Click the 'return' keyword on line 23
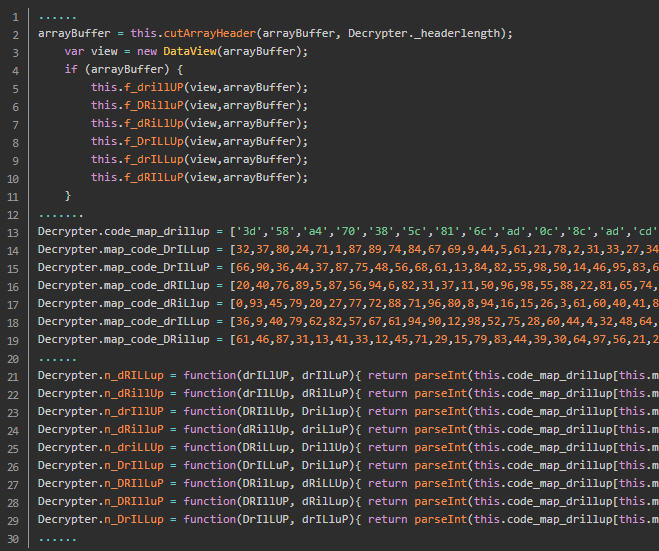The height and width of the screenshot is (551, 659). (x=388, y=411)
